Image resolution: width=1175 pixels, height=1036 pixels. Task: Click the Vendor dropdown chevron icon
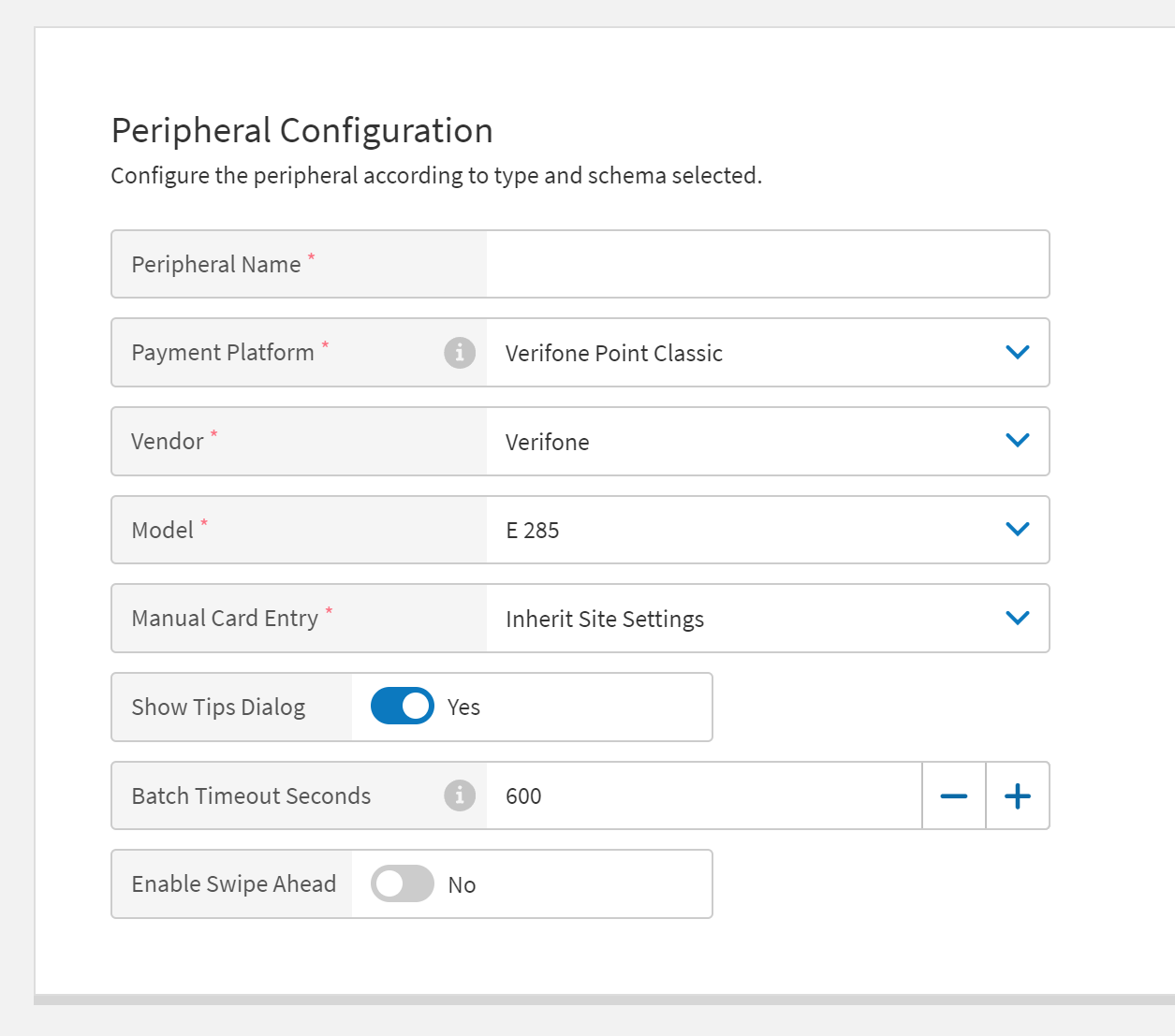coord(1018,440)
